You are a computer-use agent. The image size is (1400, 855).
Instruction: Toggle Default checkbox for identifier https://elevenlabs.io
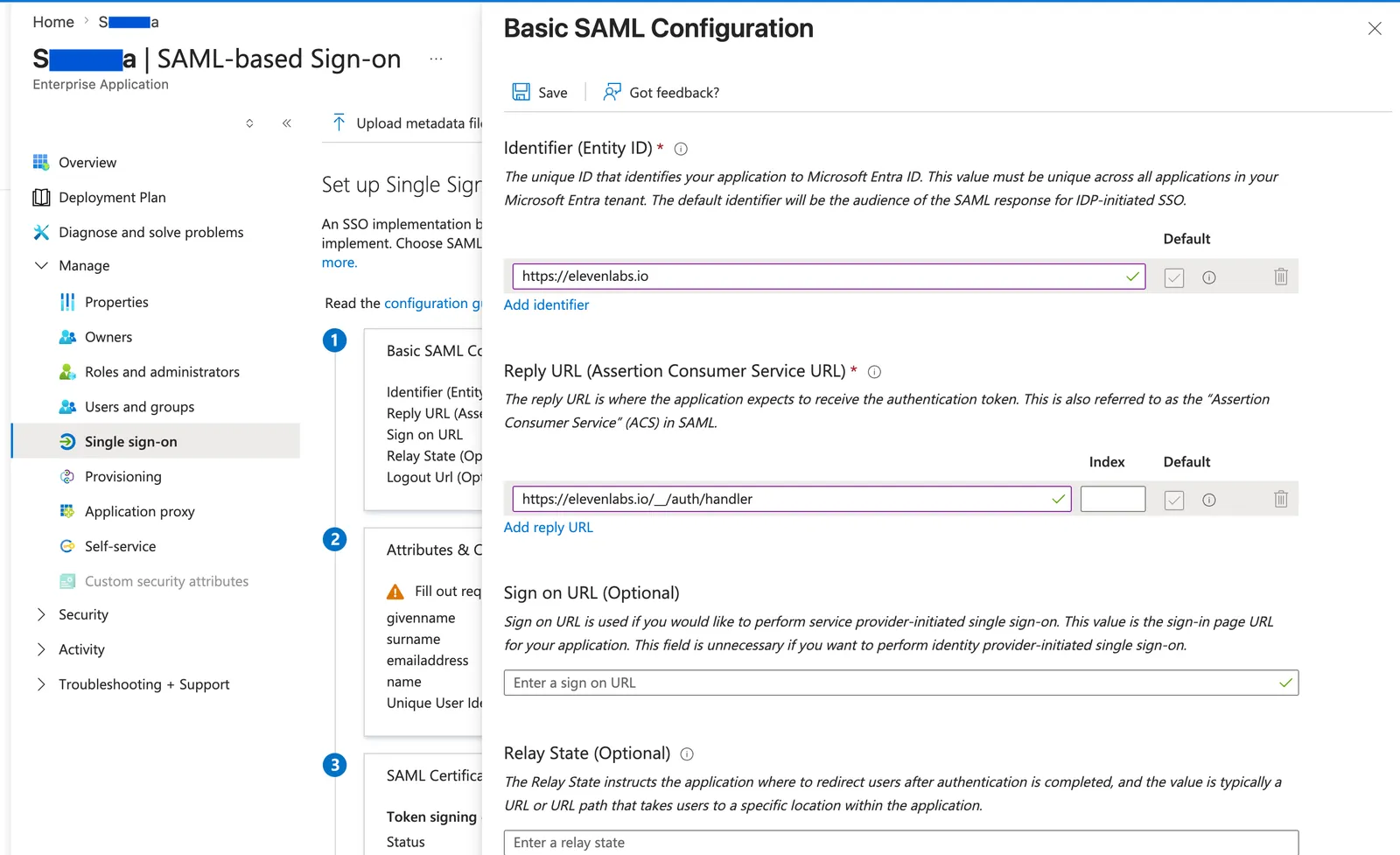pyautogui.click(x=1174, y=277)
